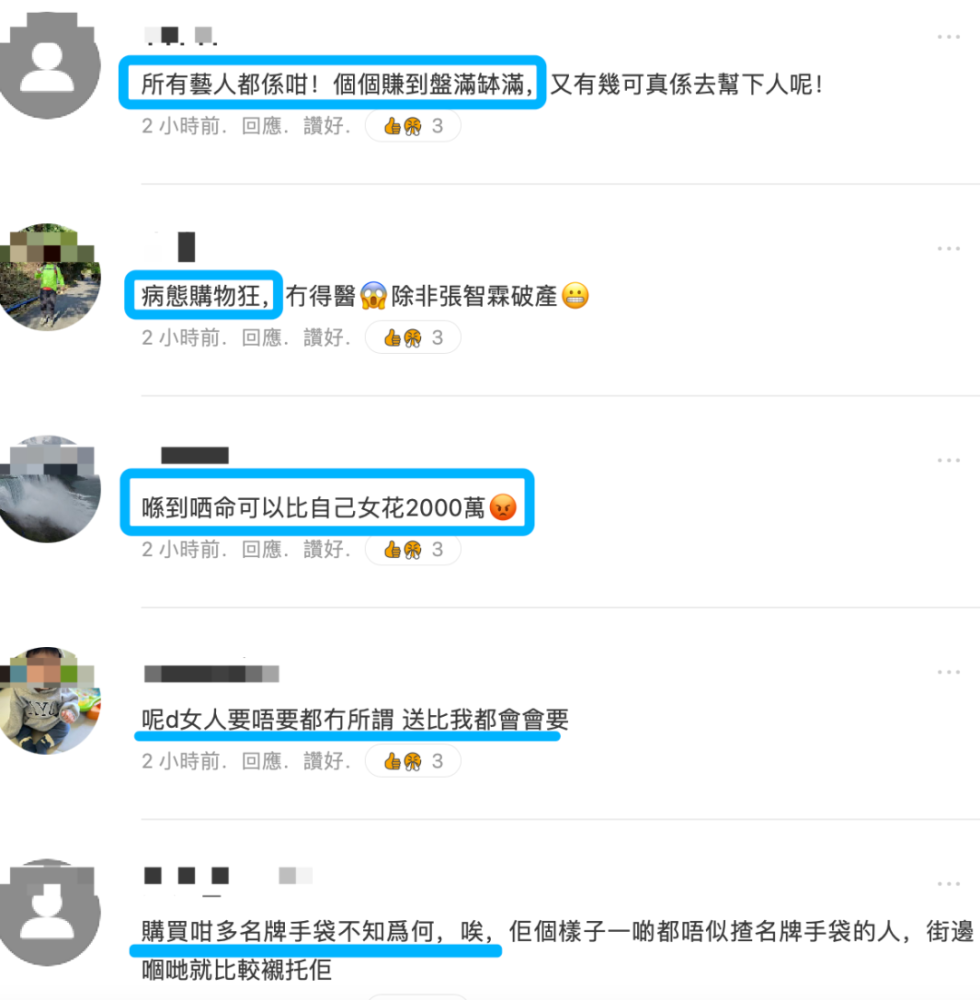Like (讚好) the 呢d女人要唔要 comment

323,761
